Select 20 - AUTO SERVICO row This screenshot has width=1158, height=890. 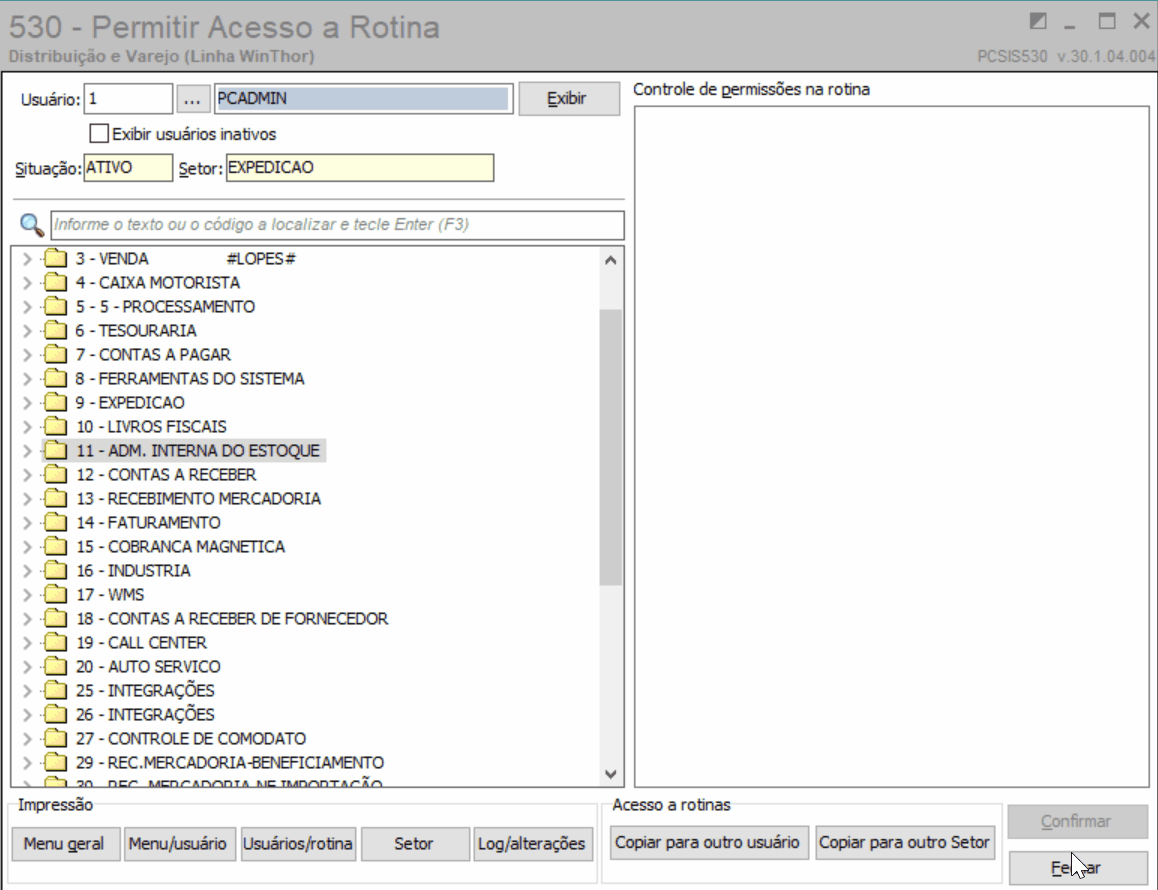click(x=148, y=667)
